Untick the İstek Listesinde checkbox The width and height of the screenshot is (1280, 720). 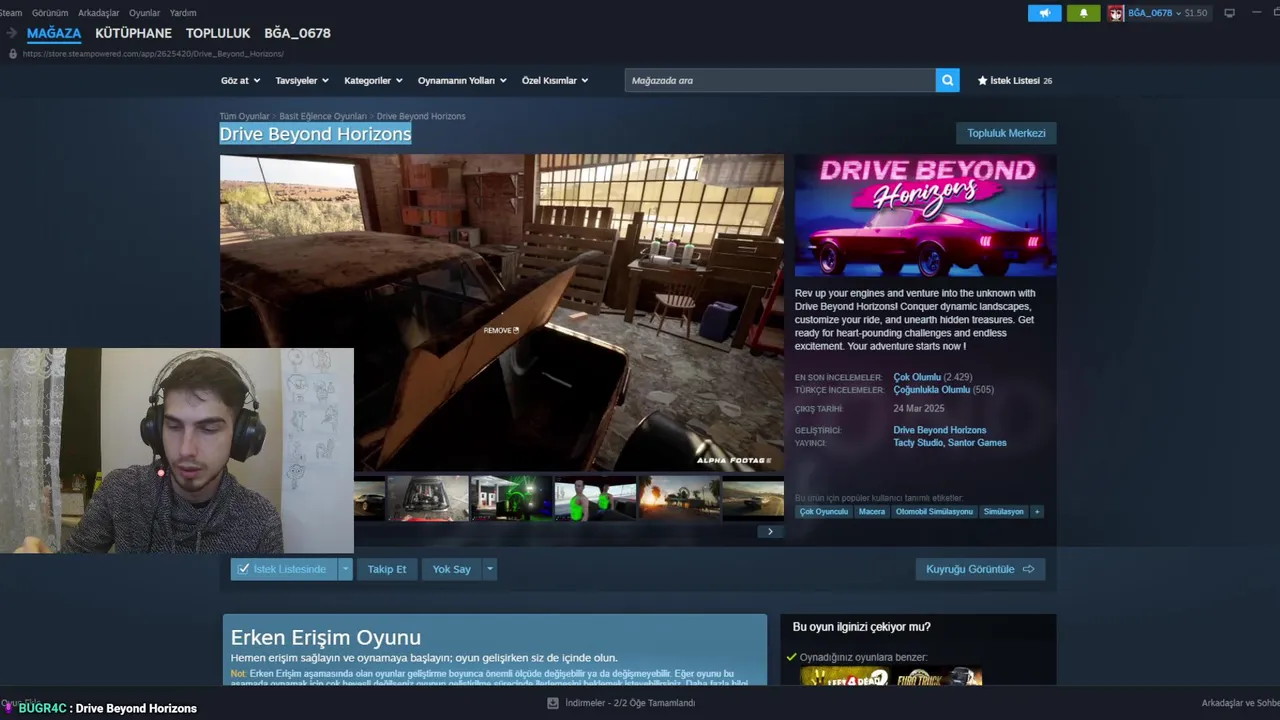point(243,569)
